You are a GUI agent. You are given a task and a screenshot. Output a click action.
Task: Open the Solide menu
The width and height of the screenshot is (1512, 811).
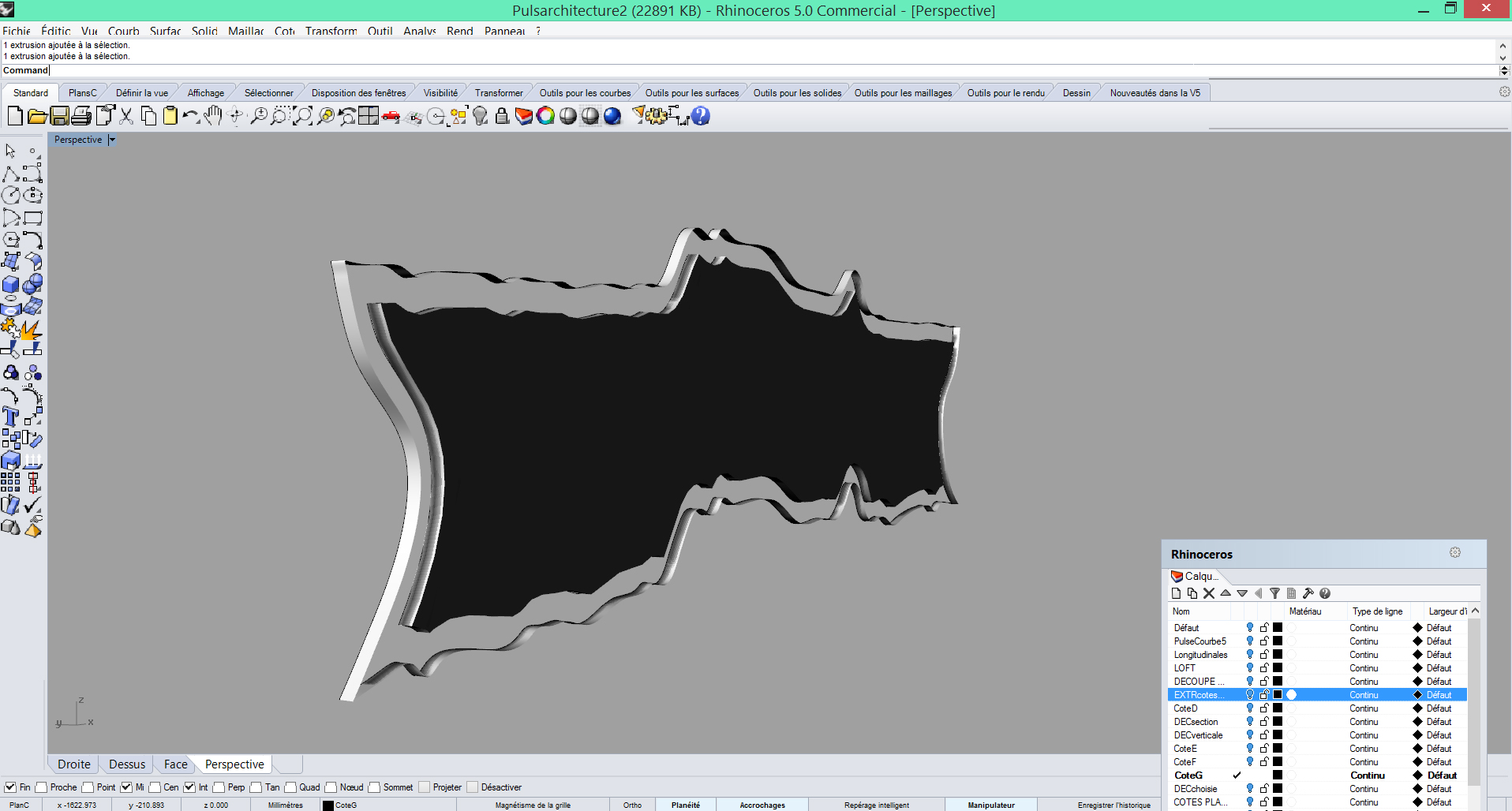point(204,31)
